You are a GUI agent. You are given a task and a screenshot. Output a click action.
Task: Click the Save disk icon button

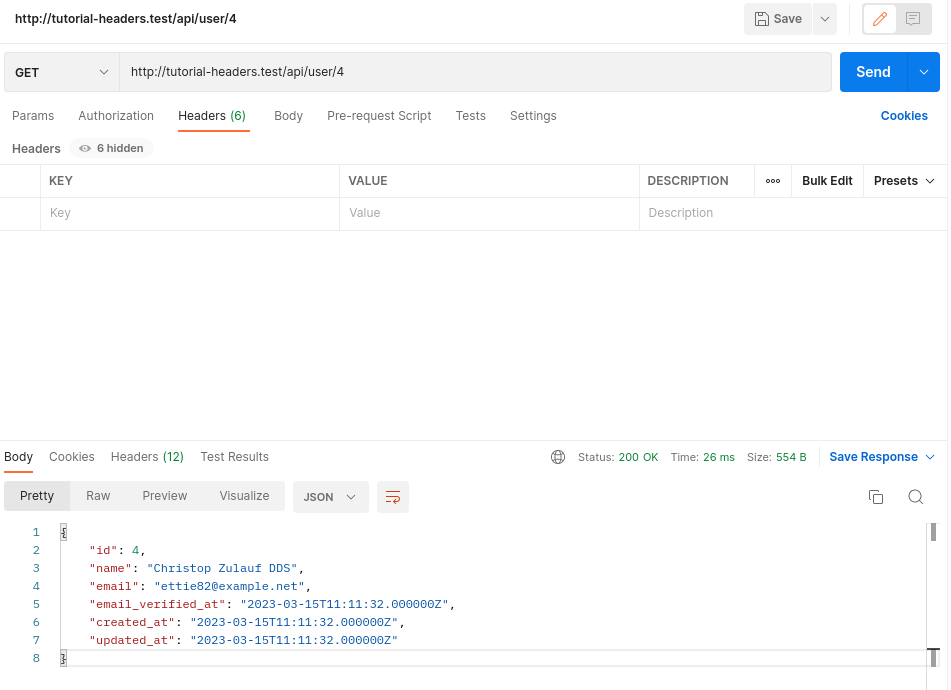777,19
